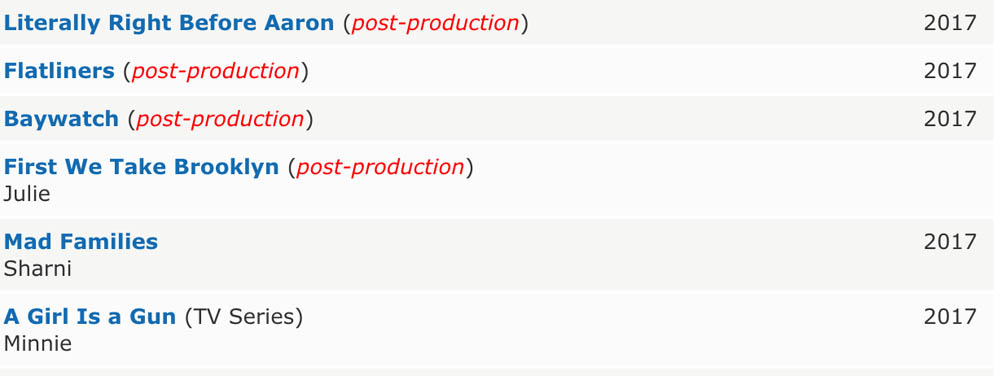Screen dimensions: 1000x376
Task: Click the TV Series label after A Girl Is a Gun
Action: tap(244, 316)
